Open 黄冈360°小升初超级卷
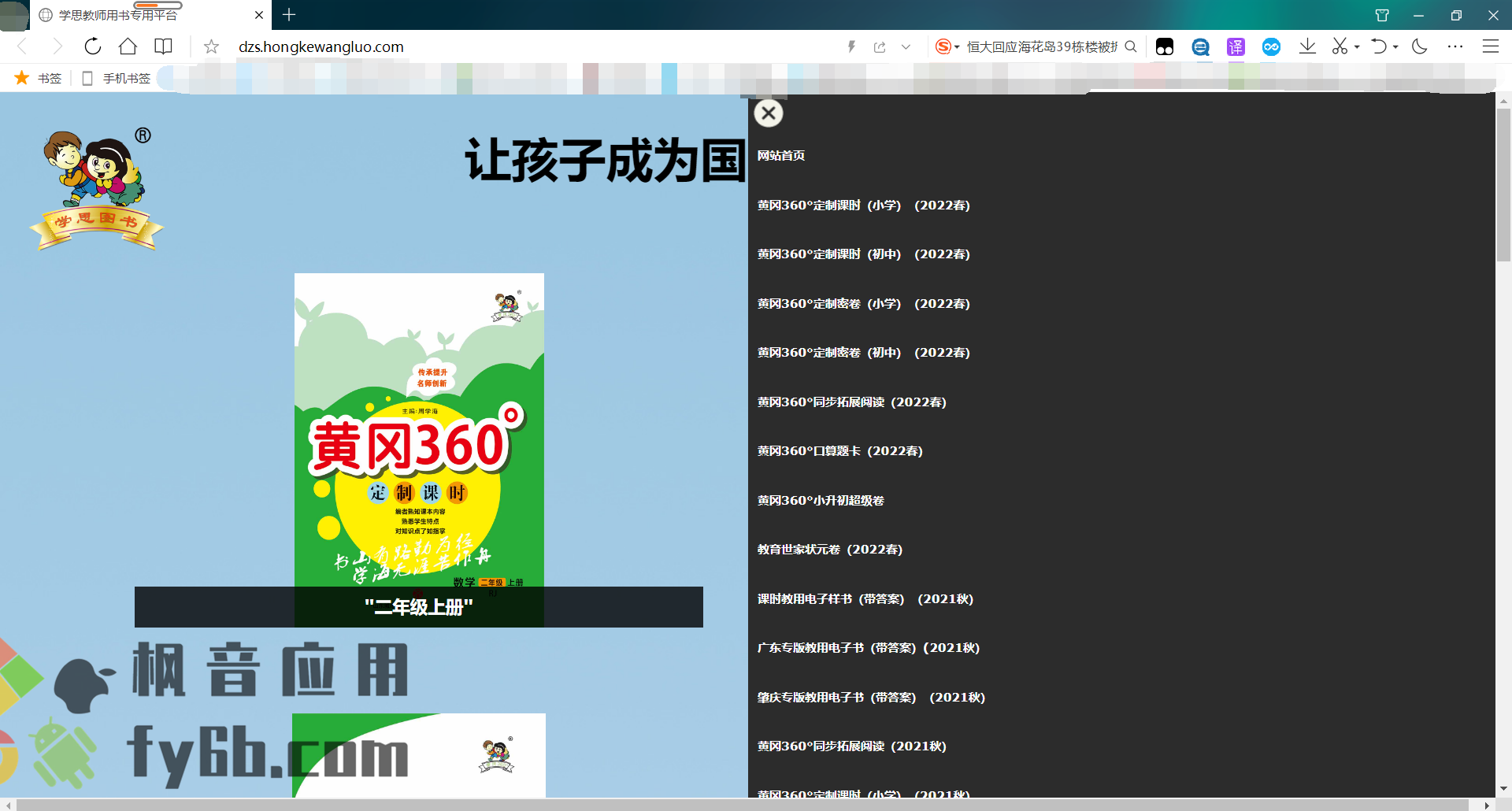The width and height of the screenshot is (1512, 811). 821,501
